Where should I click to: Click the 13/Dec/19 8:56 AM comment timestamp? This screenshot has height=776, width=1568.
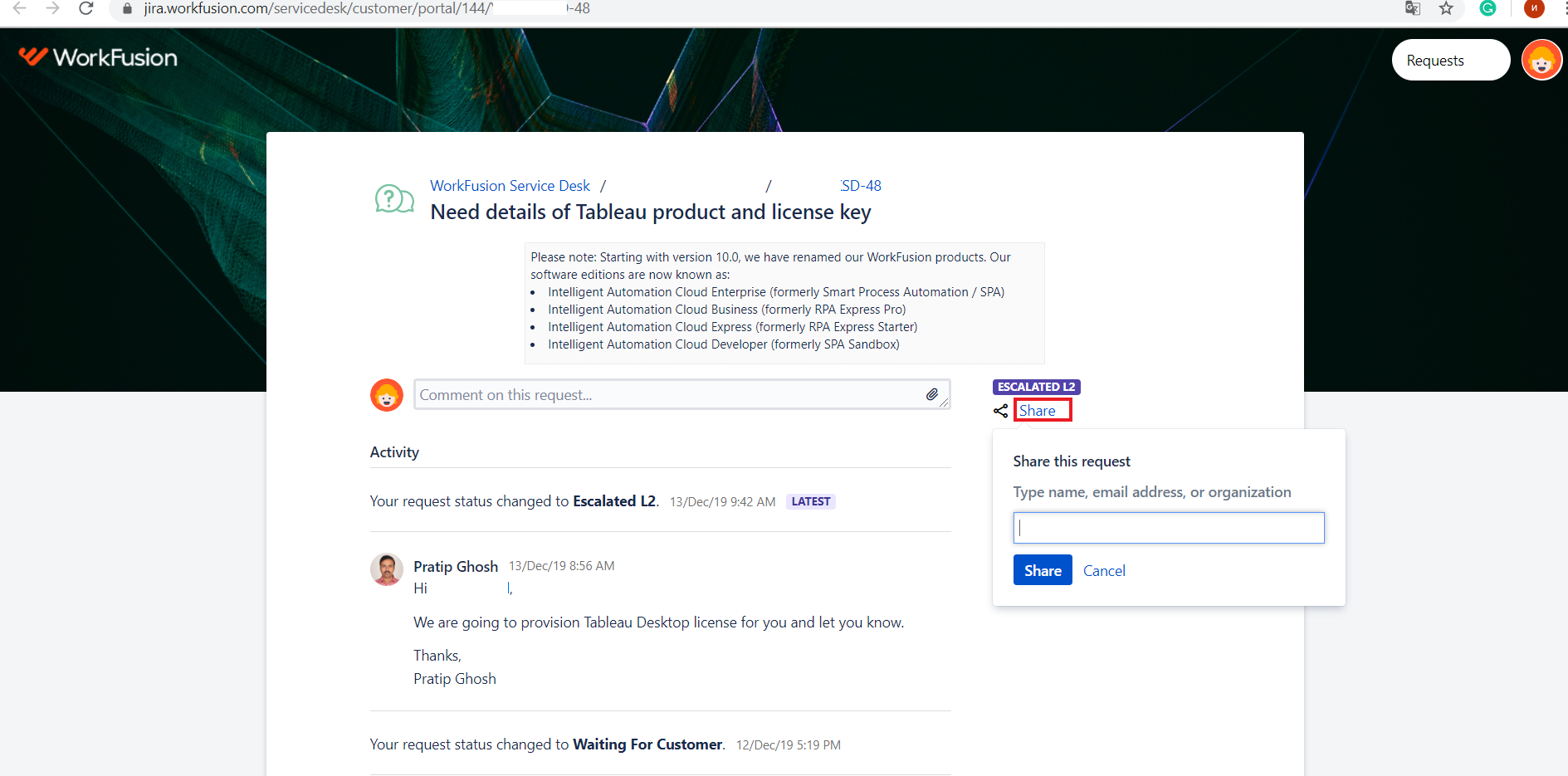(562, 566)
